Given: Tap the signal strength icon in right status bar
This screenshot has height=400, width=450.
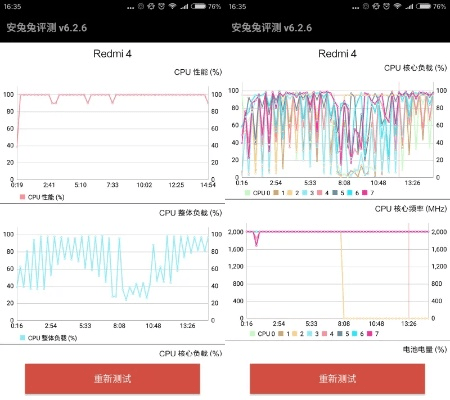Looking at the screenshot, I should (409, 6).
